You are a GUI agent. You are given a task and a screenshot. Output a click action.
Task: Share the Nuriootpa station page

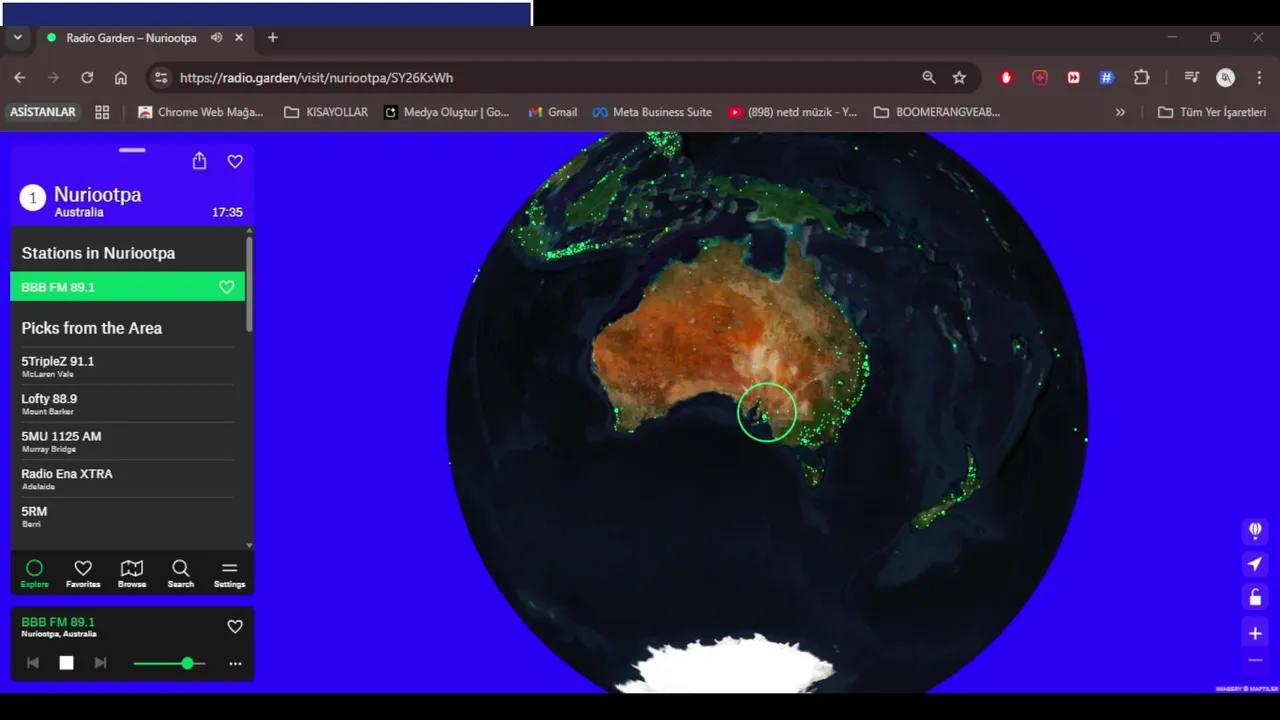coord(199,161)
